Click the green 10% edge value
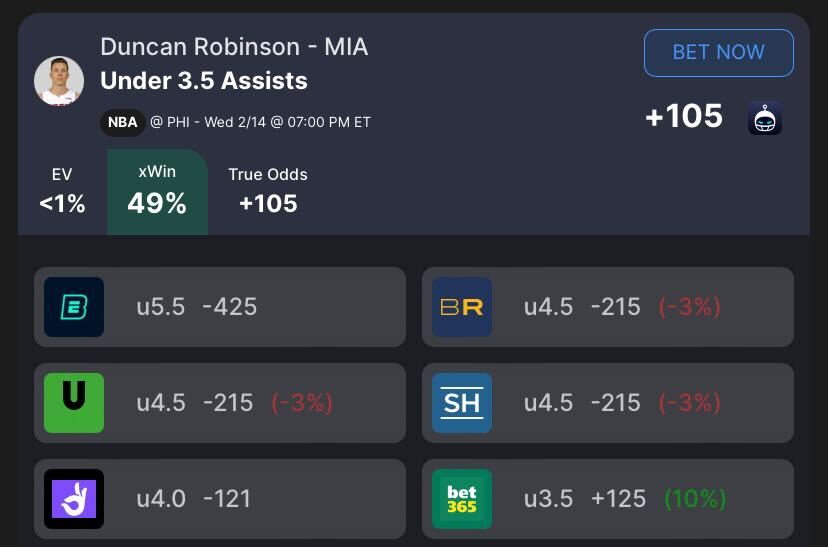This screenshot has height=547, width=828. click(695, 498)
